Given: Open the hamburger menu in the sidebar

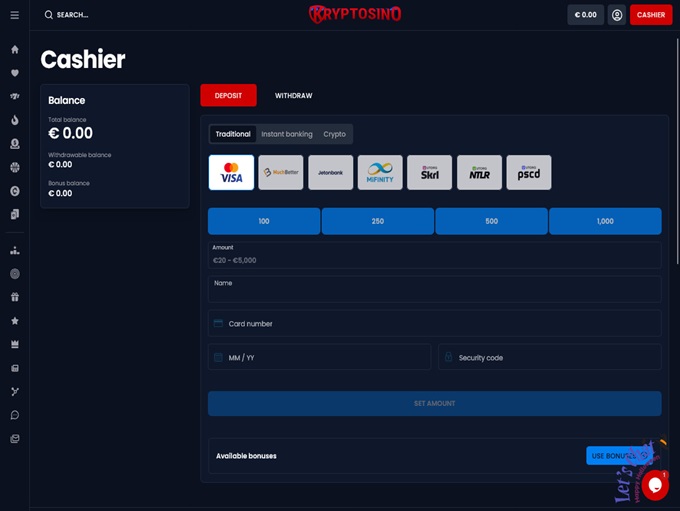Looking at the screenshot, I should [x=14, y=15].
